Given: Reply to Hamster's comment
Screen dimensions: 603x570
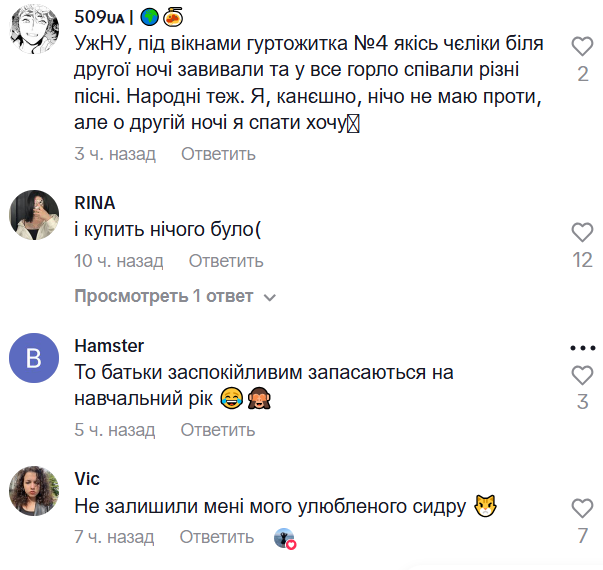Looking at the screenshot, I should coord(218,430).
